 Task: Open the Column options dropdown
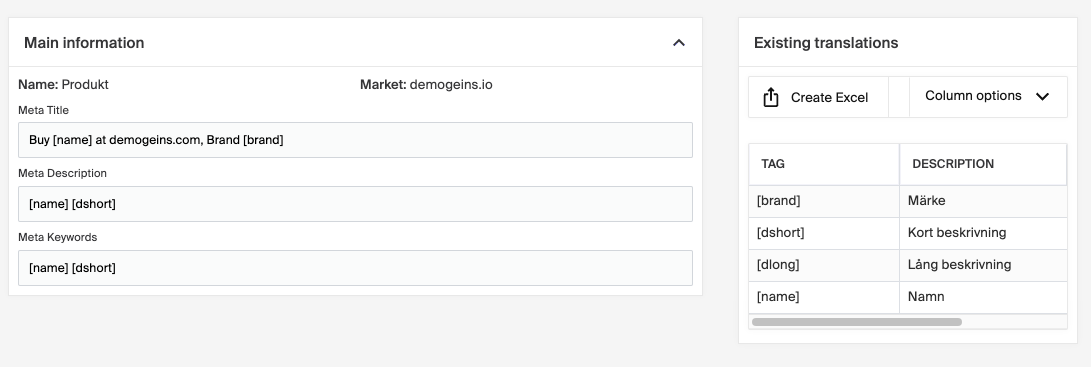coord(987,96)
